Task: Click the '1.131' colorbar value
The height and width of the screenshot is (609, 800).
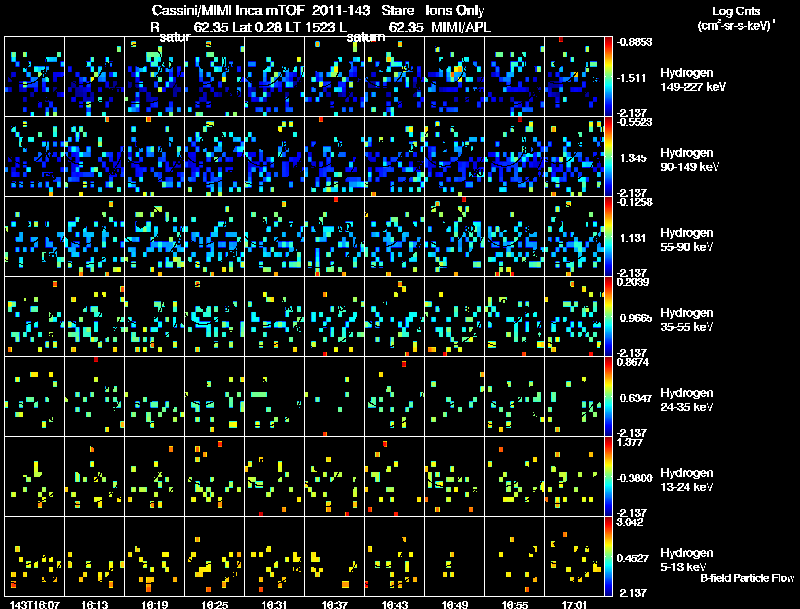Action: point(633,238)
